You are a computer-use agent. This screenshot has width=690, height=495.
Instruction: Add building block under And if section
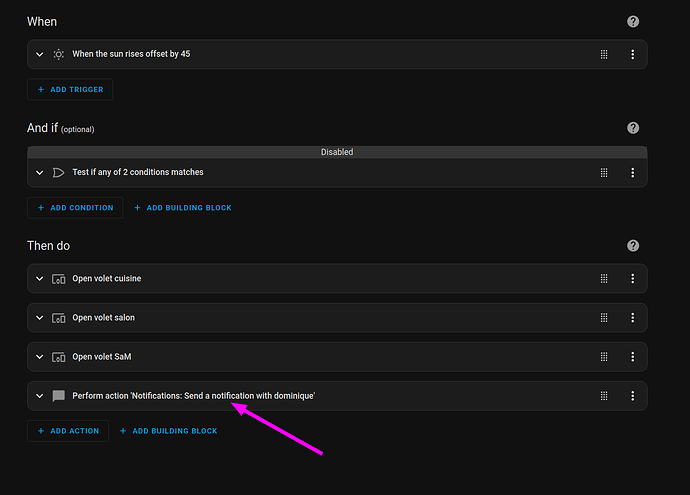click(x=182, y=208)
